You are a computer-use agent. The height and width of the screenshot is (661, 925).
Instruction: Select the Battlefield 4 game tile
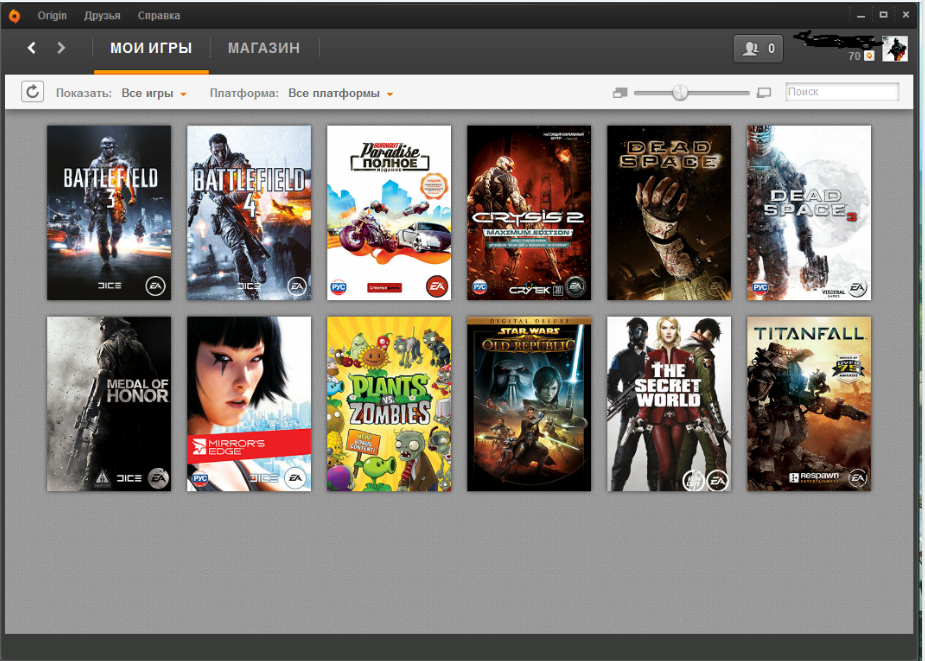tap(249, 212)
